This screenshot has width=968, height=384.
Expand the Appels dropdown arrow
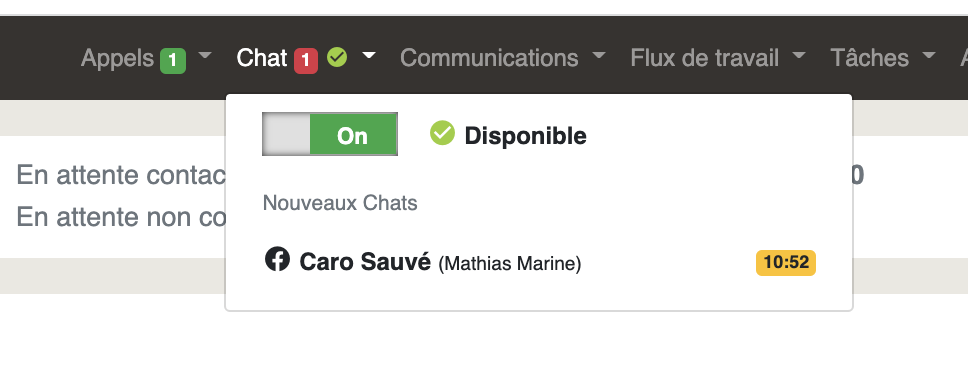coord(205,56)
